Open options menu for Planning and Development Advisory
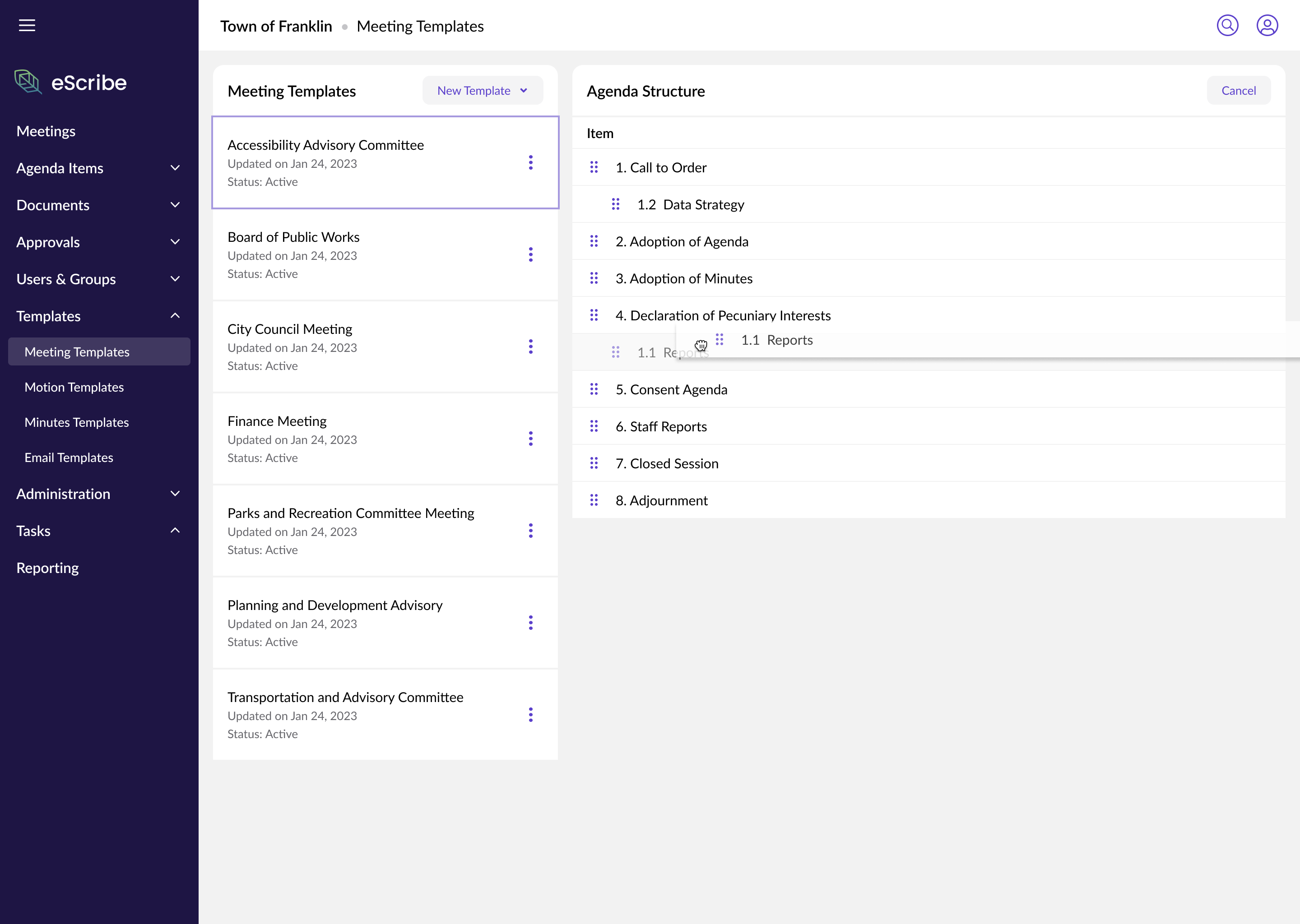Image resolution: width=1300 pixels, height=924 pixels. point(530,623)
